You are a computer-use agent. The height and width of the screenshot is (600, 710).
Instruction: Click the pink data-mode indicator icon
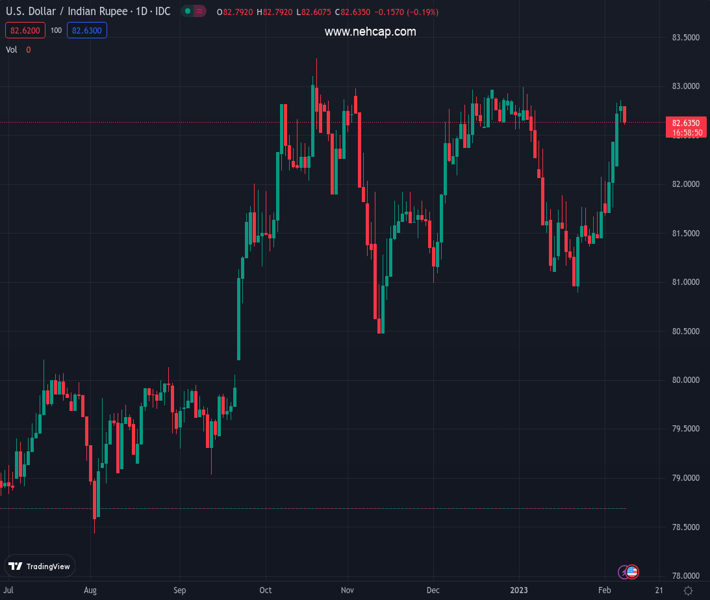pos(200,11)
